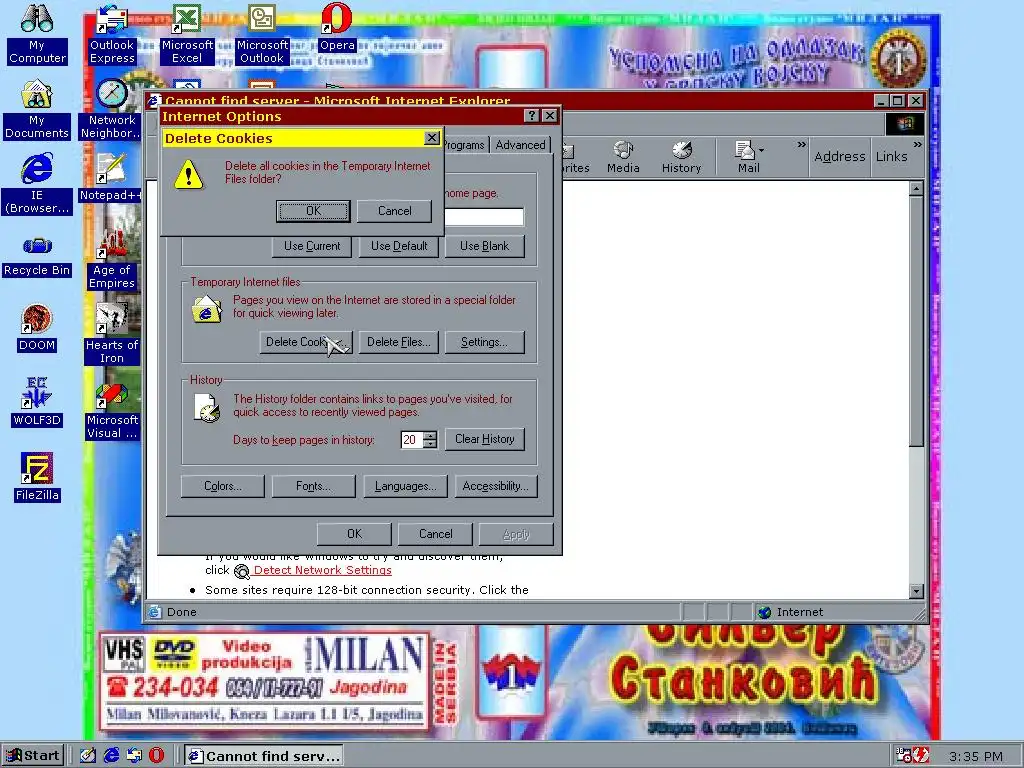
Task: Select the Hearts of Iron desktop shortcut
Action: (112, 334)
